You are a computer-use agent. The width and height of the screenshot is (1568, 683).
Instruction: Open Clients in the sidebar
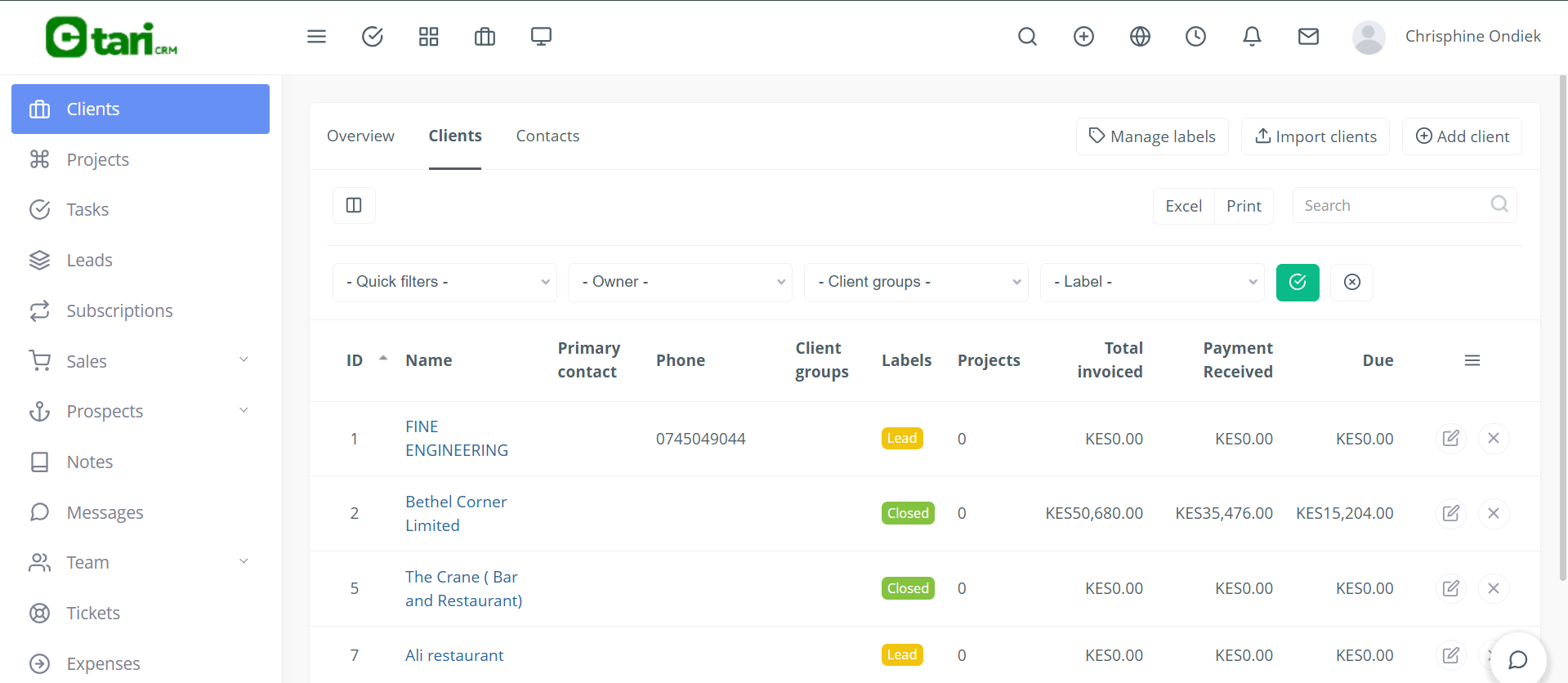coord(141,109)
